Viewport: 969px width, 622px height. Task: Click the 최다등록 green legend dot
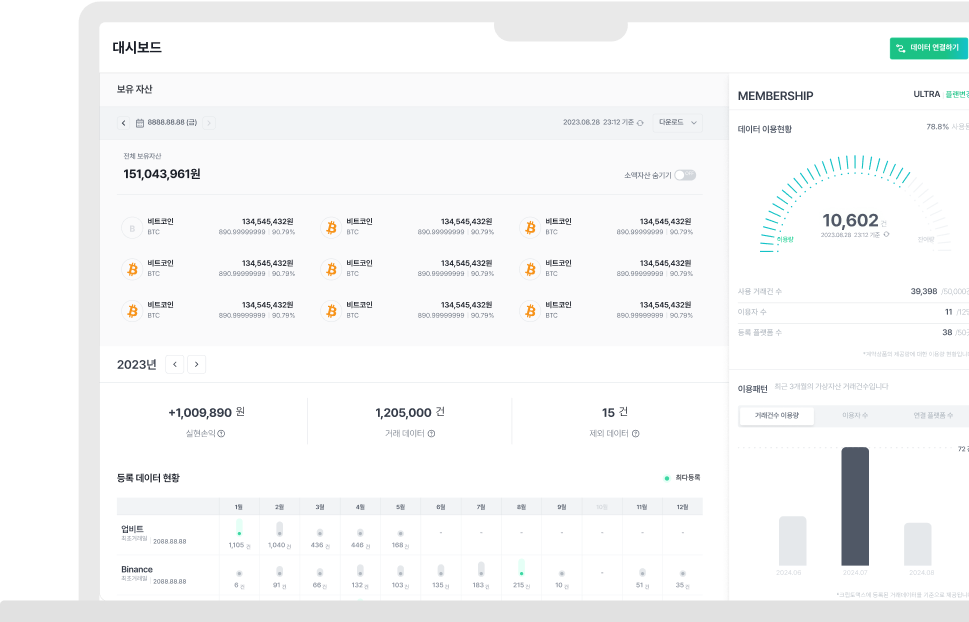[667, 478]
